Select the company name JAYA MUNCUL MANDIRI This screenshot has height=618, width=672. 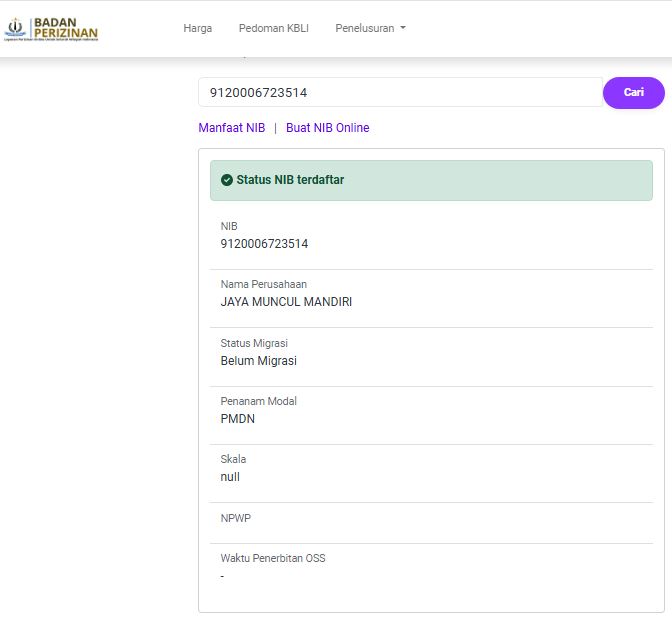coord(286,302)
